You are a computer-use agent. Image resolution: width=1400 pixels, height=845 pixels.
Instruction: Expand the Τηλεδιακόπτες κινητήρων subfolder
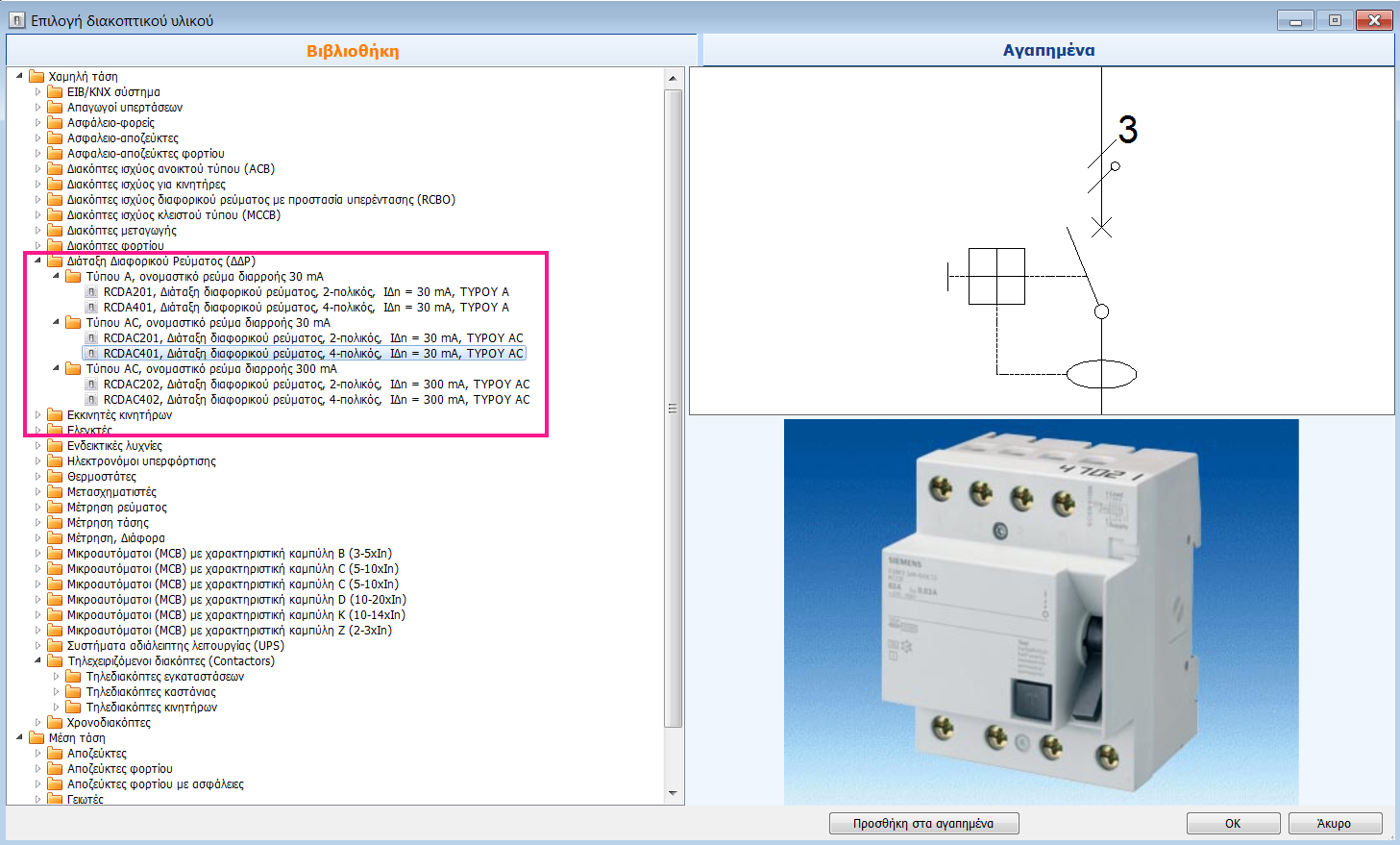click(57, 708)
